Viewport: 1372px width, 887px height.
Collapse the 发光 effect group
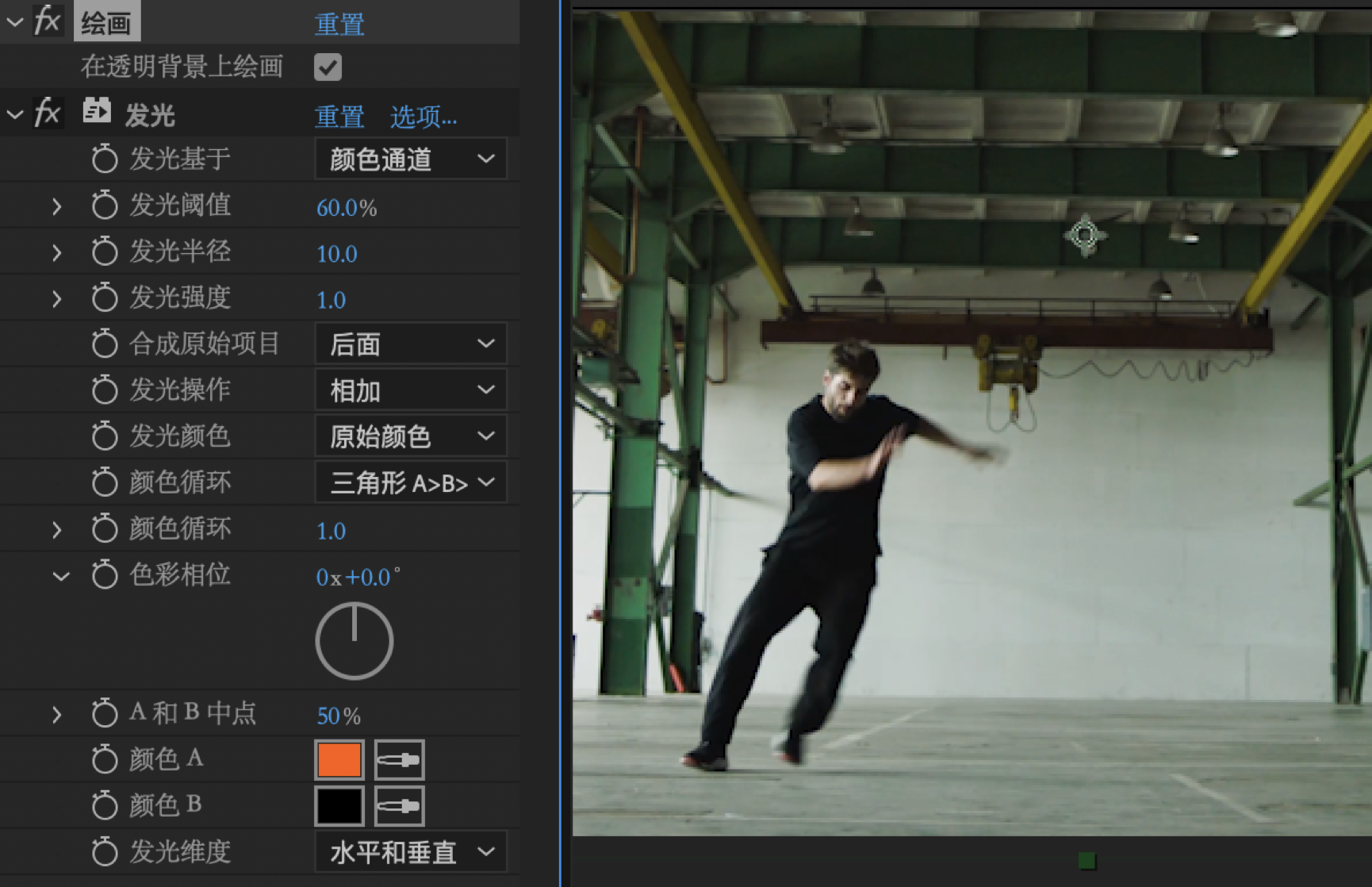[15, 114]
